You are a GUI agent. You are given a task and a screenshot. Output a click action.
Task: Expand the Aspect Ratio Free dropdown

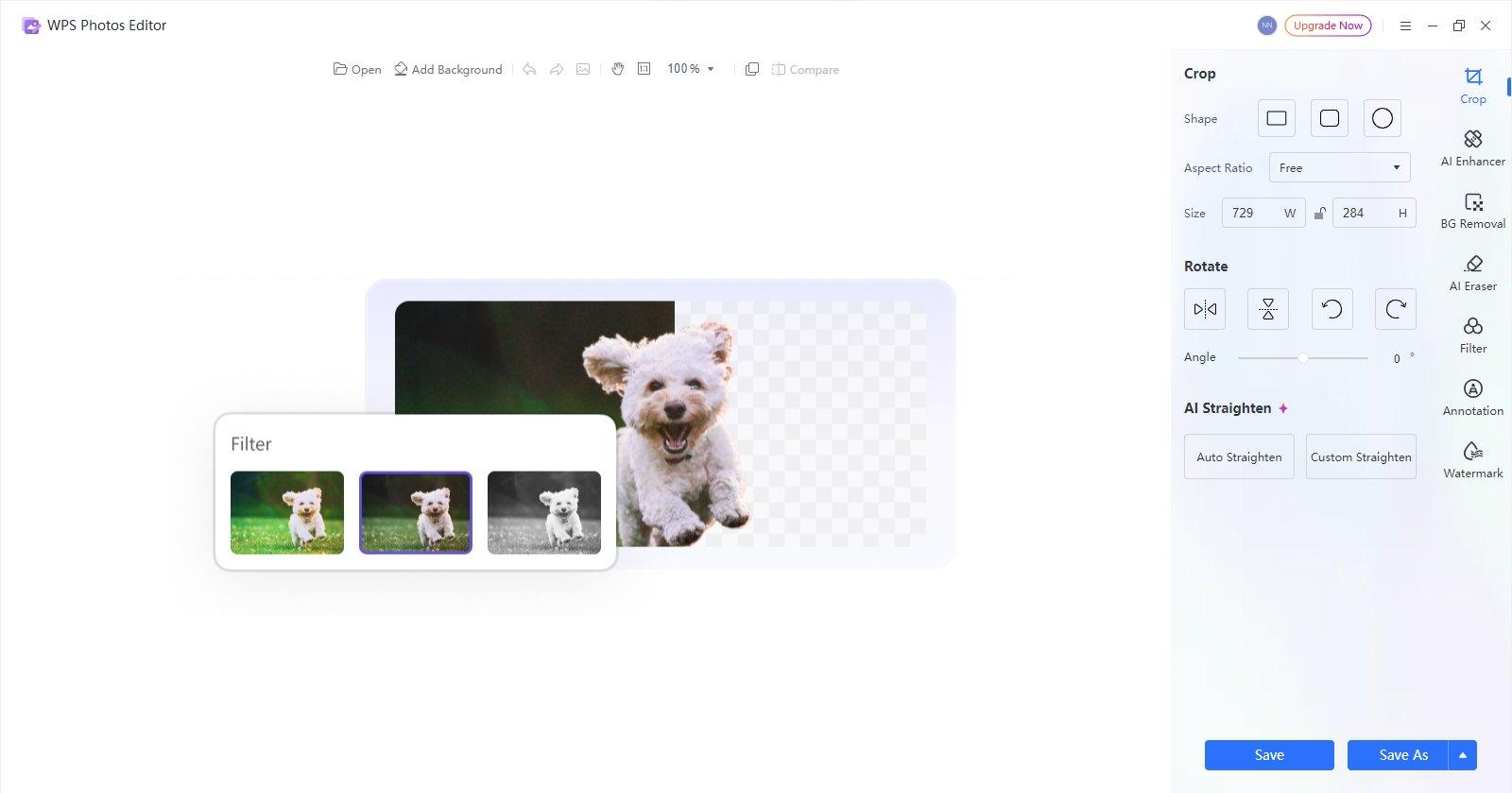pyautogui.click(x=1339, y=167)
